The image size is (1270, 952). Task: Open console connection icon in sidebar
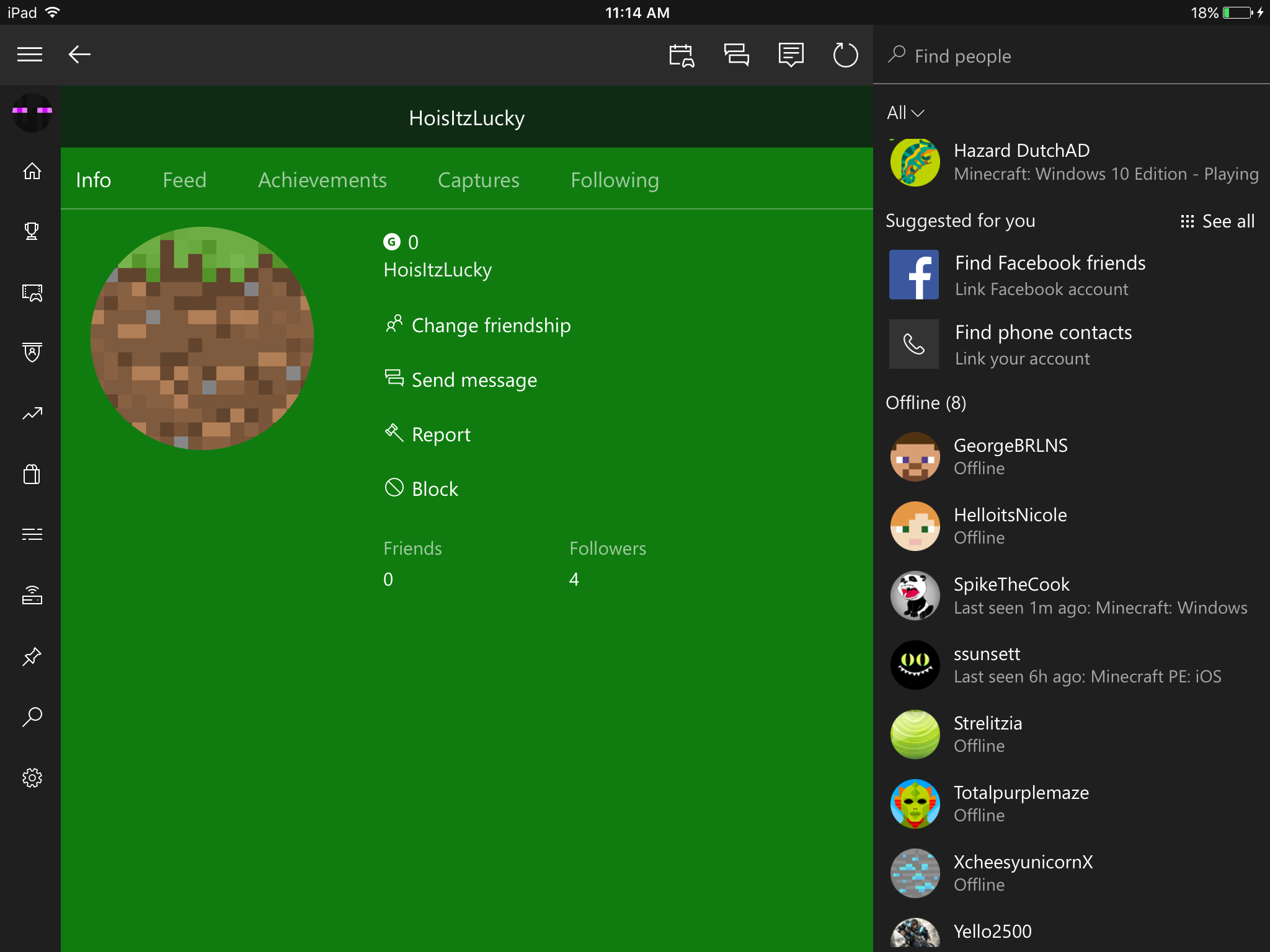[32, 595]
